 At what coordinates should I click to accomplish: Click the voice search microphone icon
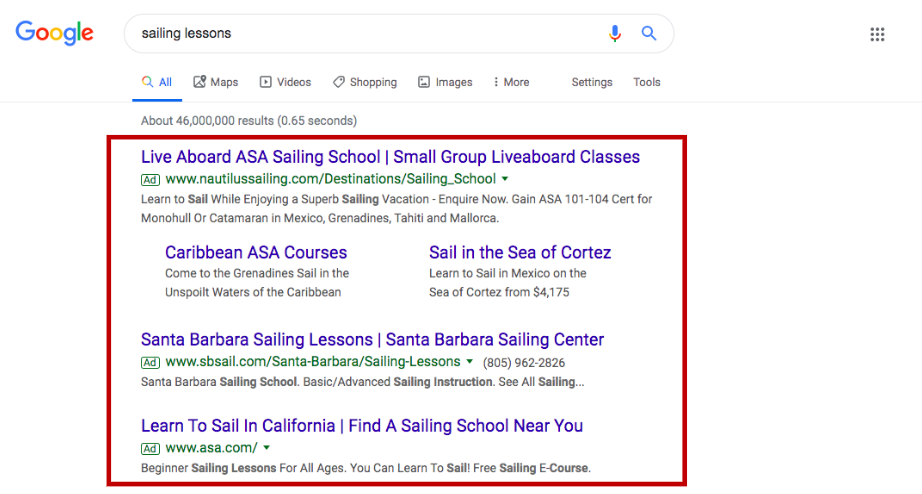tap(615, 33)
